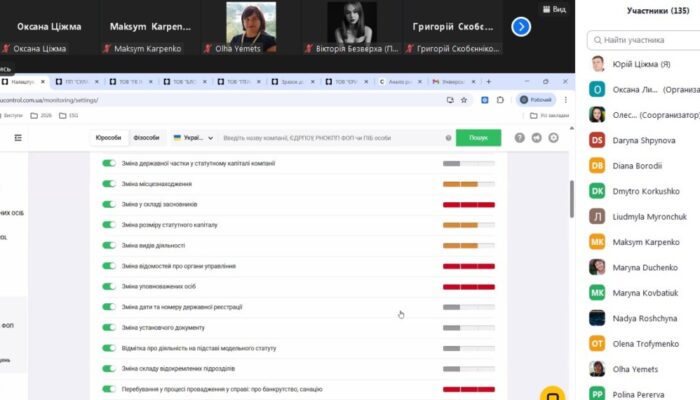Screen dimensions: 700x400
Task: Disable the Зміна у складі засновників toggle
Action: (109, 204)
